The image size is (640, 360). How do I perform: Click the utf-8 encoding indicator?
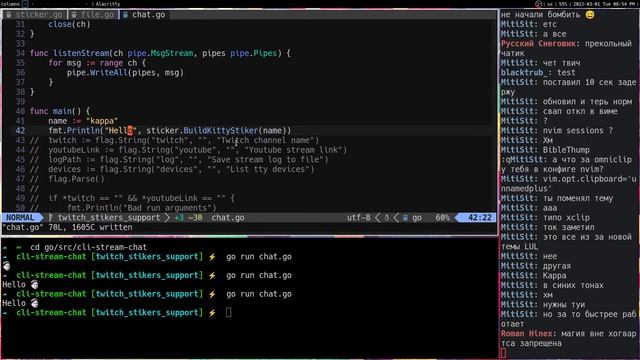358,218
